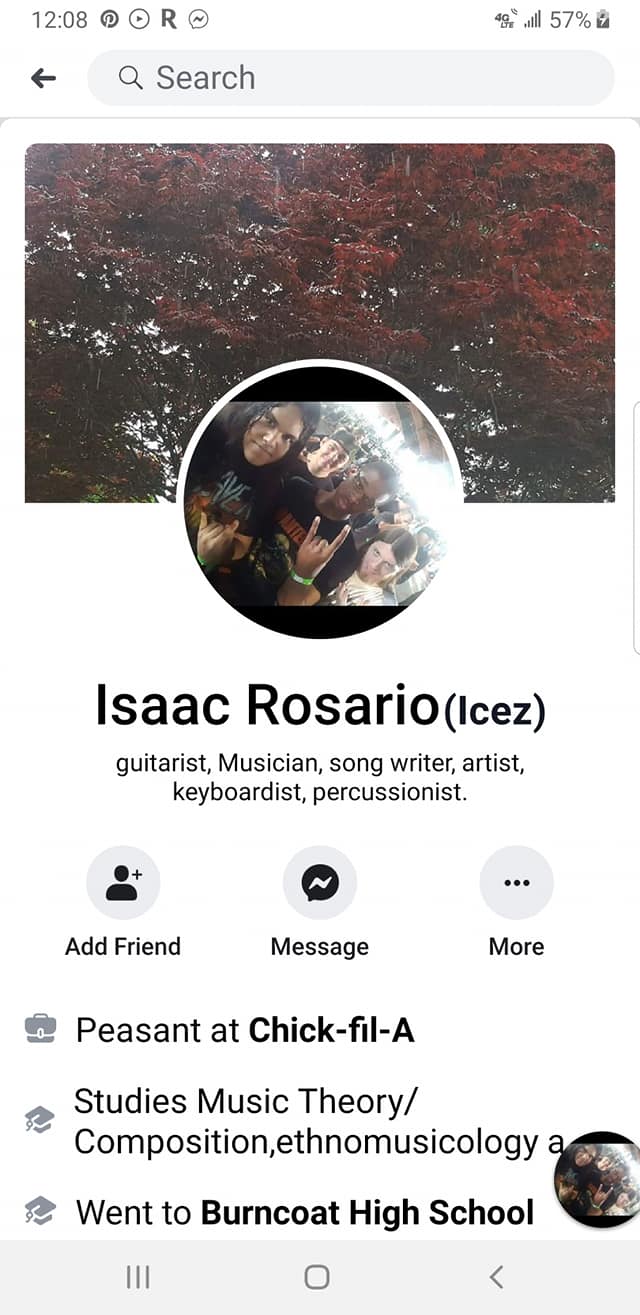Tap the back arrow beside Search
The image size is (640, 1315).
point(43,78)
